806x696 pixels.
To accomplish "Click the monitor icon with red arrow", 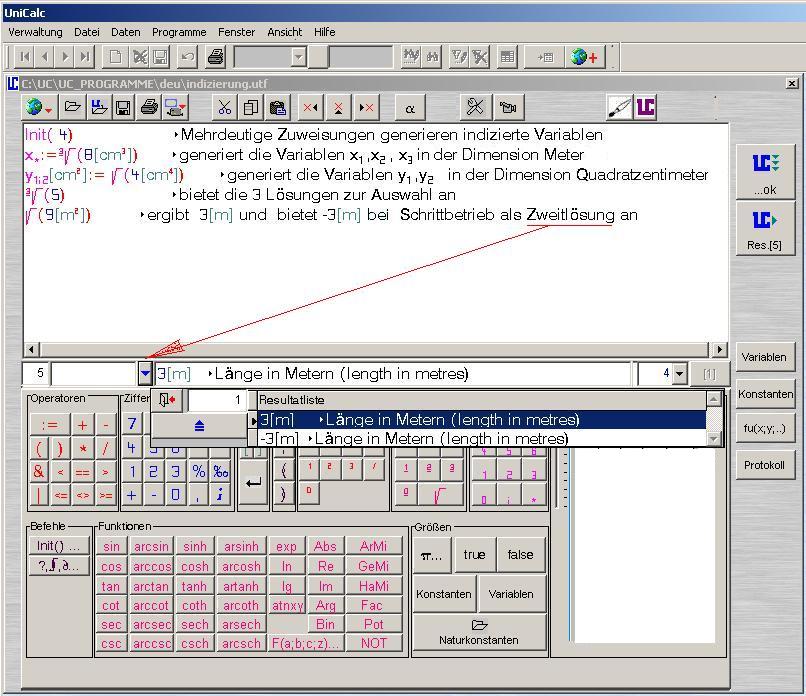I will tap(176, 108).
